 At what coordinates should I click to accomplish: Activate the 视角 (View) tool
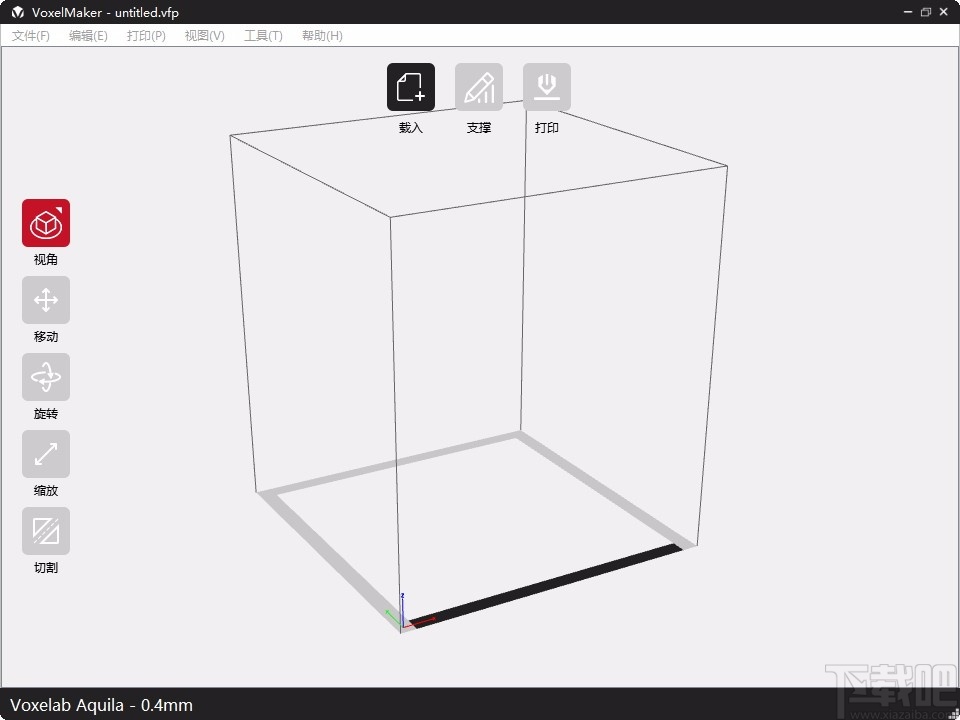45,223
